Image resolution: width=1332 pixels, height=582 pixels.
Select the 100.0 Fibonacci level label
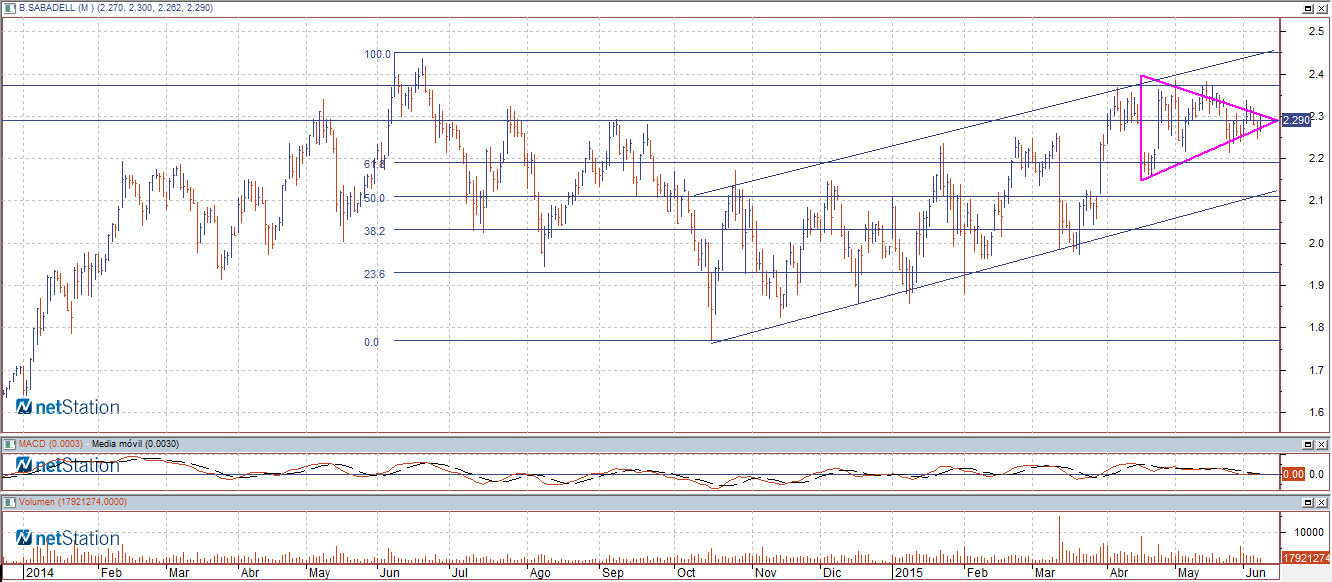[378, 54]
